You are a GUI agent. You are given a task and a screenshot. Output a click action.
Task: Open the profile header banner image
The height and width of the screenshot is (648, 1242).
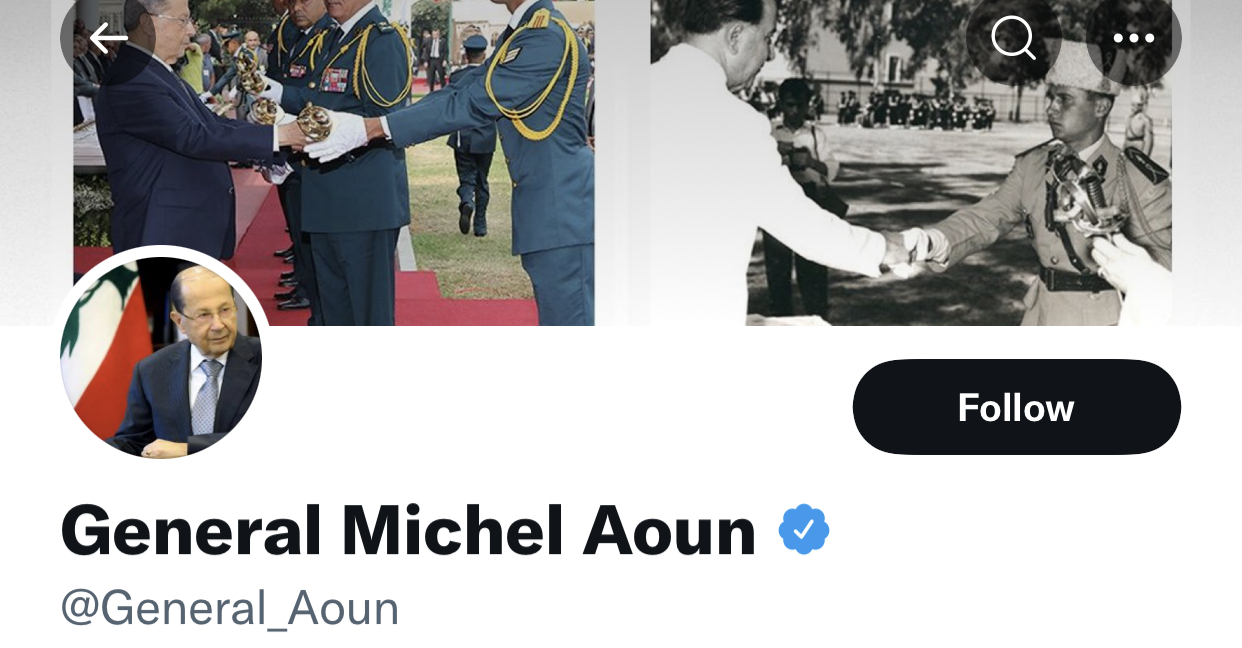click(x=621, y=163)
